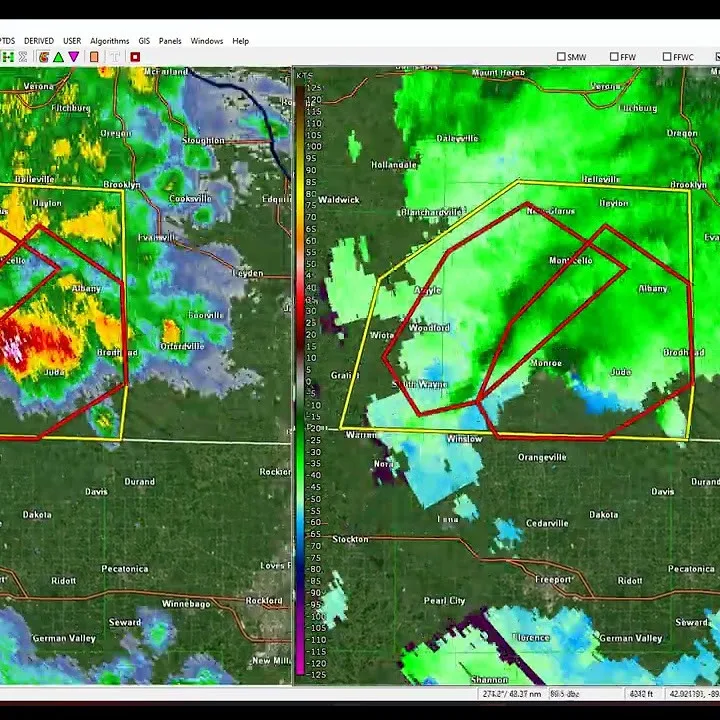
Task: Expand the GIS menu
Action: point(144,41)
